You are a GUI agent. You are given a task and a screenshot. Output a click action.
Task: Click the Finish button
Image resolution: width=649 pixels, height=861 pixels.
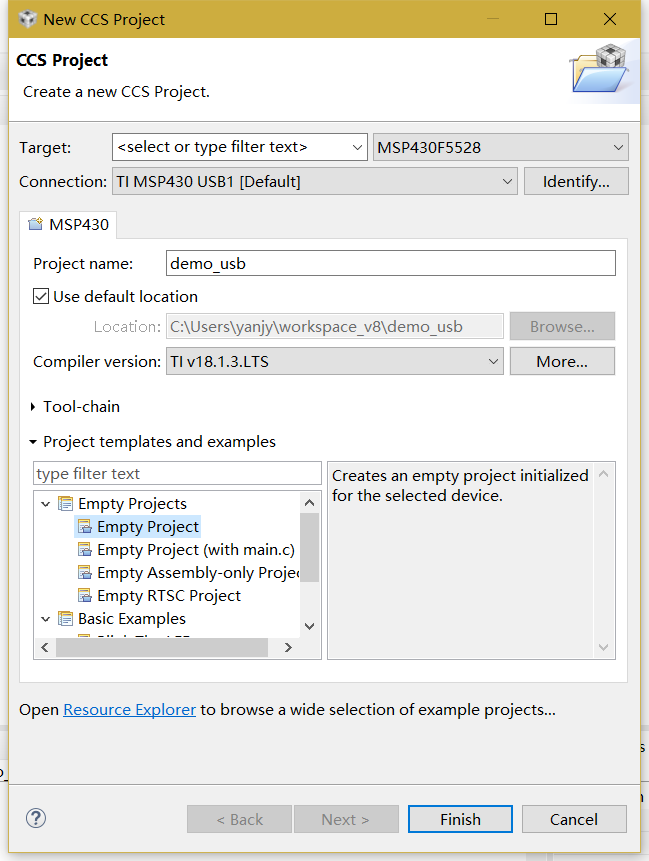459,818
